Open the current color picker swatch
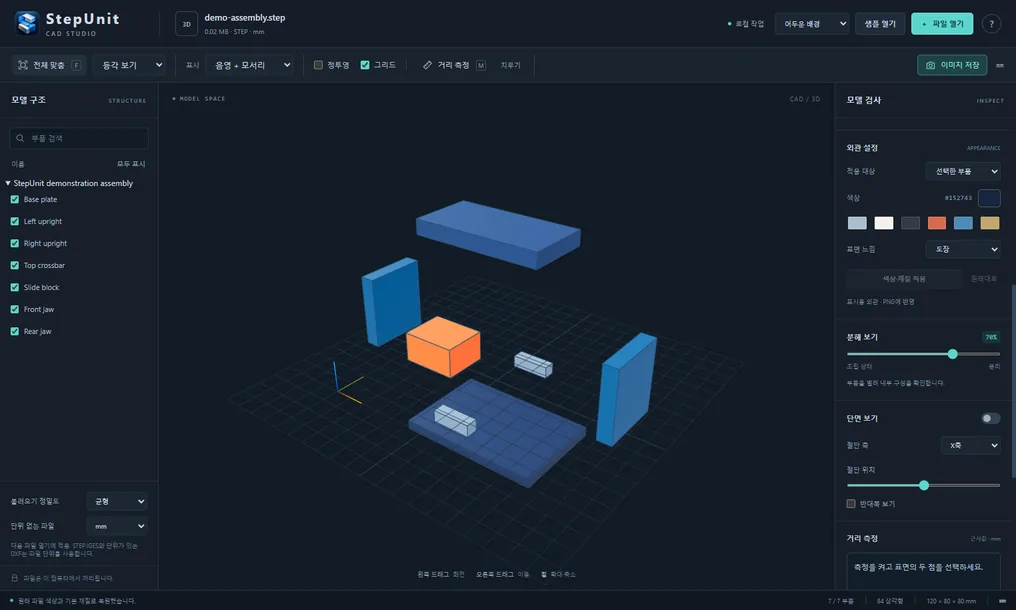This screenshot has height=610, width=1016. point(989,198)
